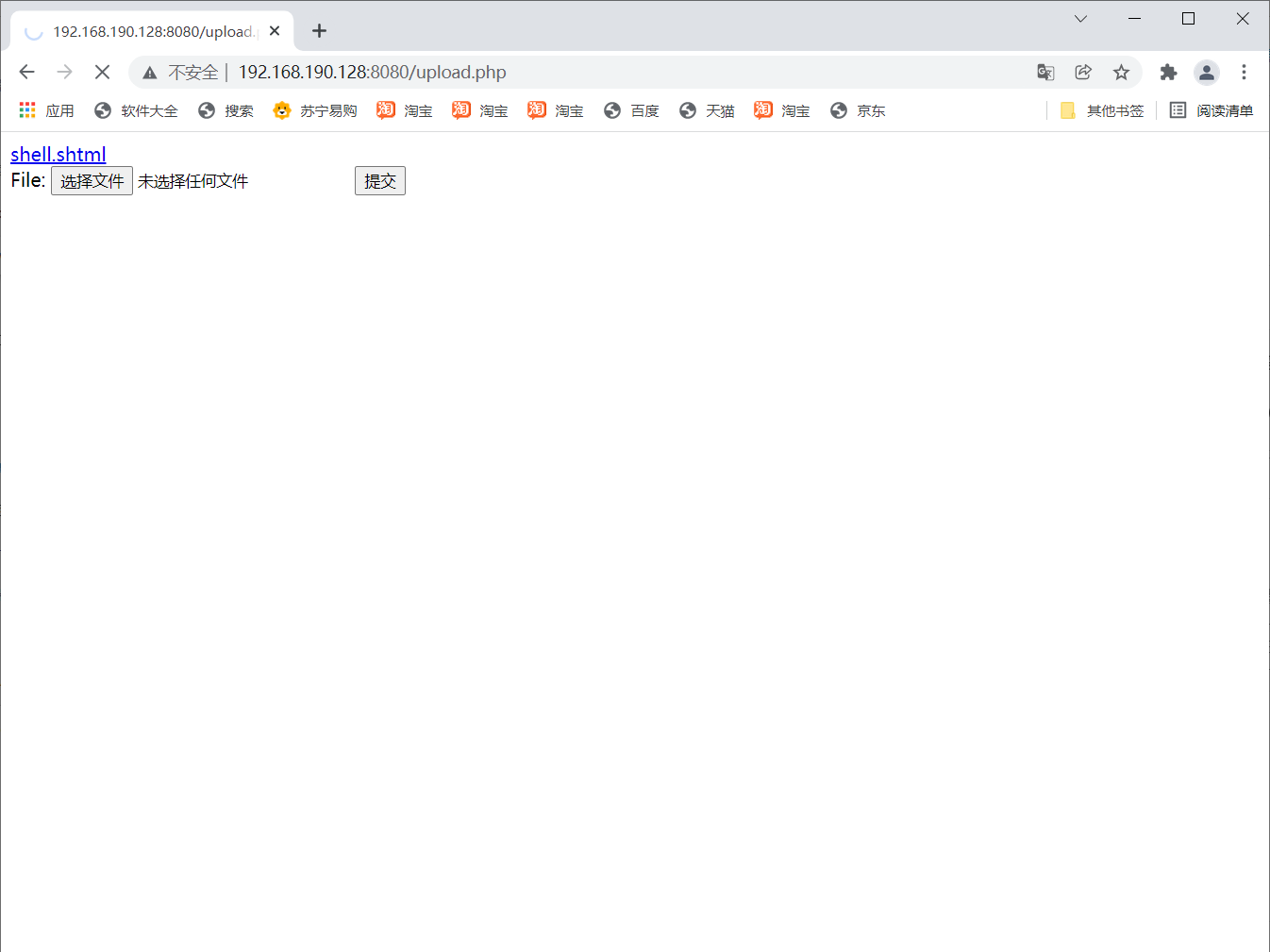Open the not-secure site info warning icon
Viewport: 1270px width, 952px height.
(150, 73)
